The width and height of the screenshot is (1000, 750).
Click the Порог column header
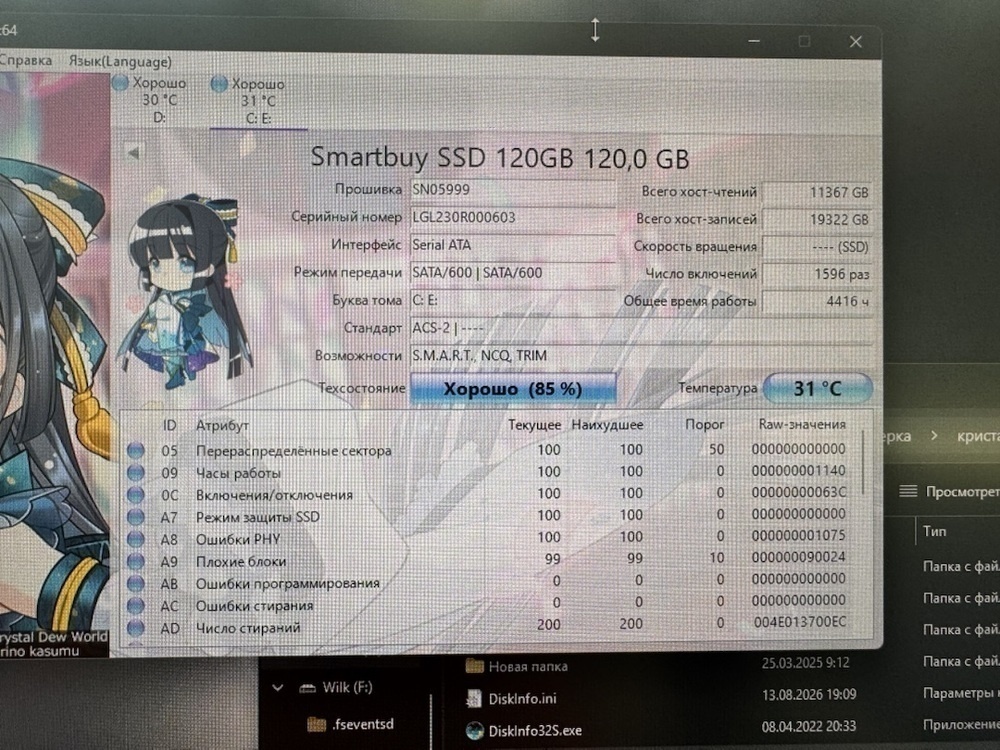705,424
